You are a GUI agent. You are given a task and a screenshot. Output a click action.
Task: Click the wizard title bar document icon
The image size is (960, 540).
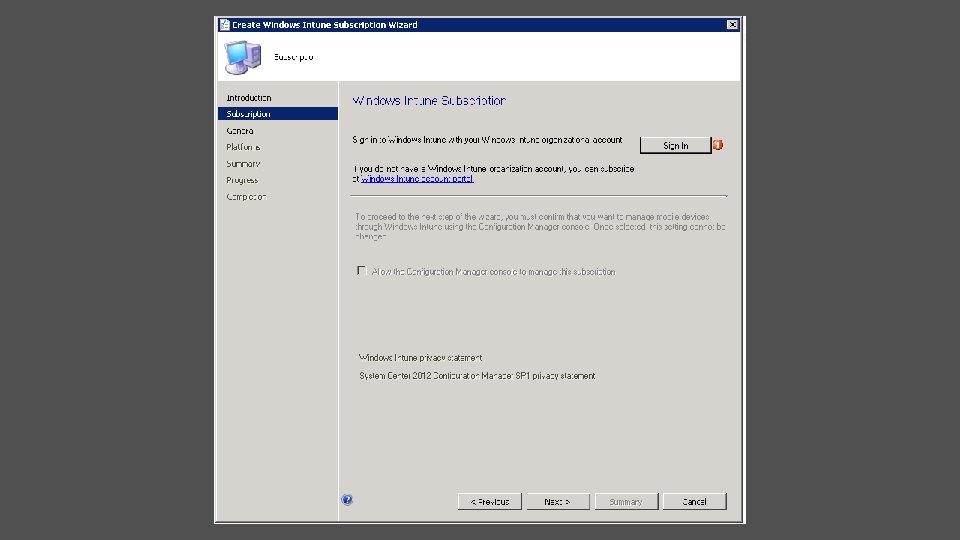coord(225,24)
